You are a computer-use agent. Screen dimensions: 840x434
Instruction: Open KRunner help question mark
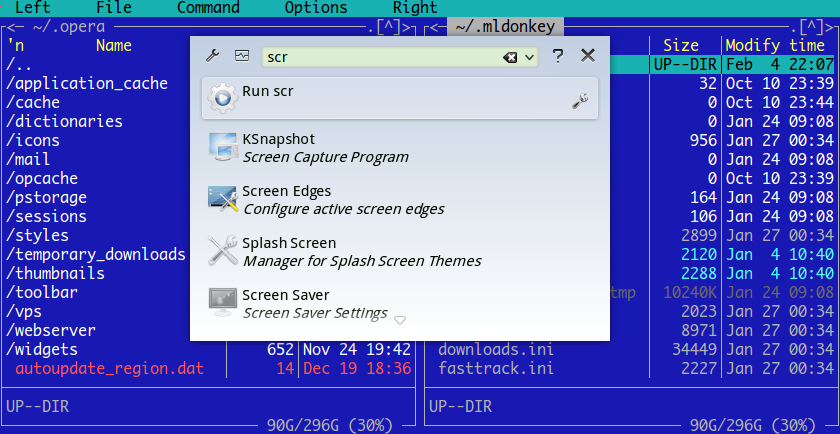pos(558,56)
